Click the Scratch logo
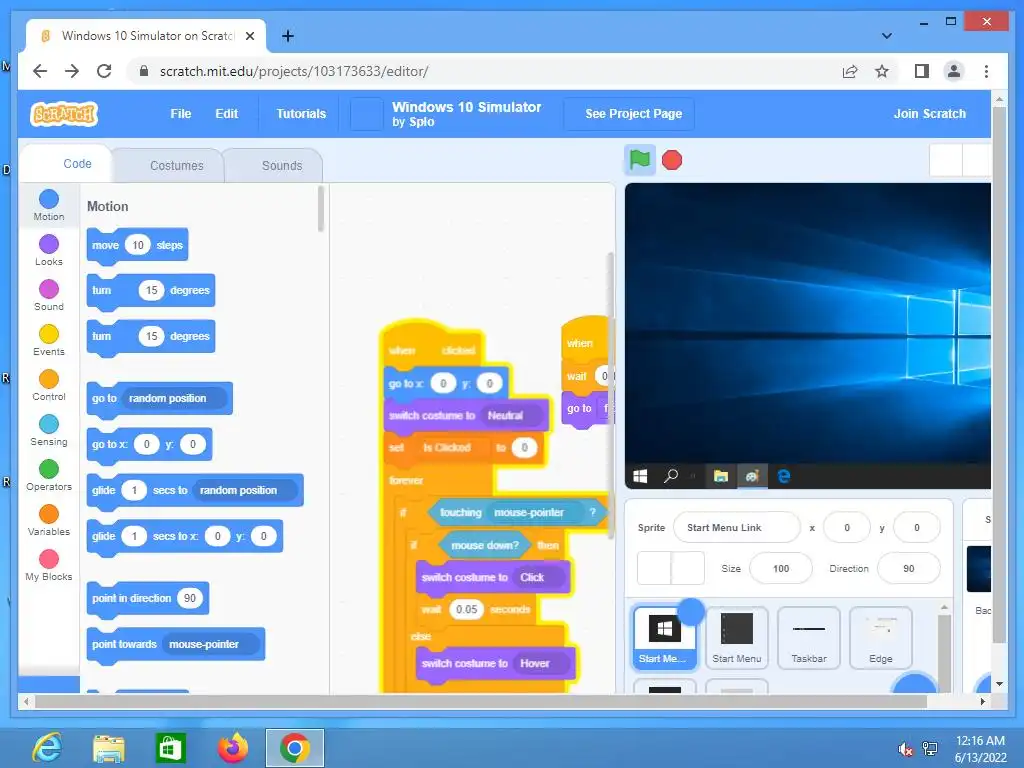The height and width of the screenshot is (768, 1024). click(x=63, y=114)
